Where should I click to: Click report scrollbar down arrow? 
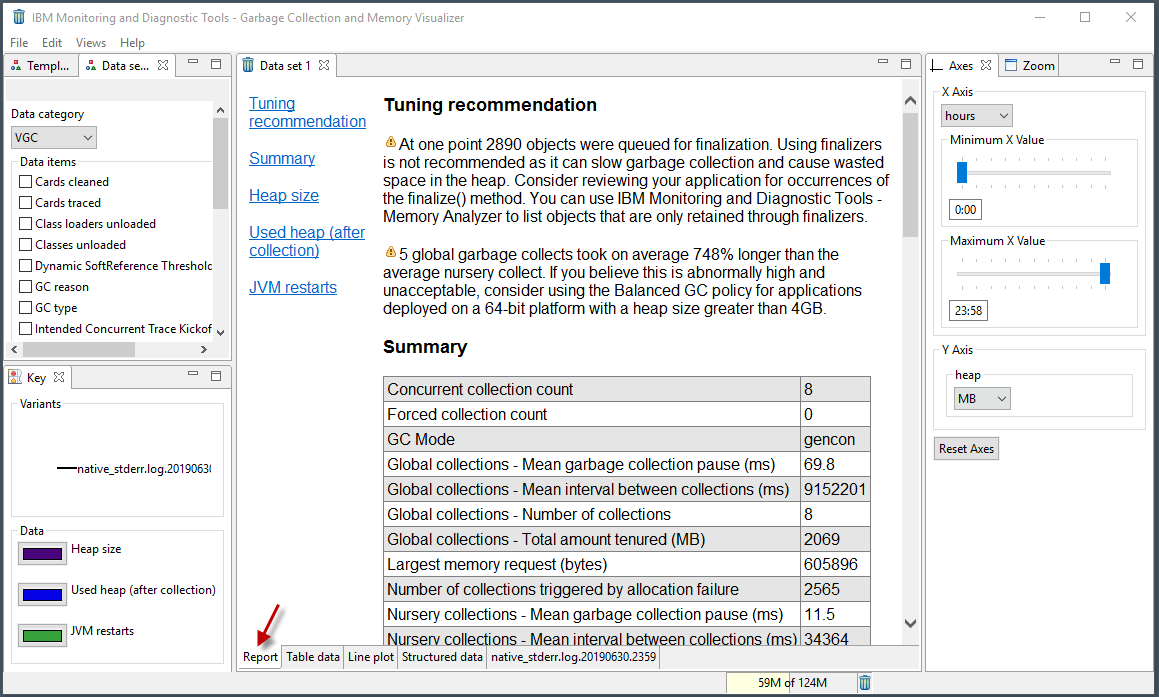click(911, 623)
